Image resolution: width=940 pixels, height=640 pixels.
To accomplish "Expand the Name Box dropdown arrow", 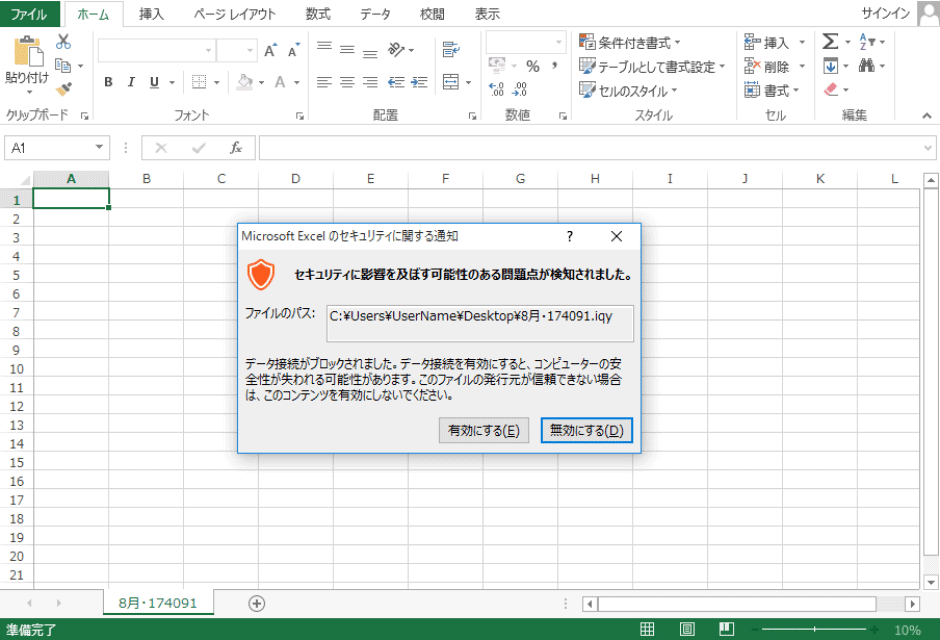I will tap(99, 148).
